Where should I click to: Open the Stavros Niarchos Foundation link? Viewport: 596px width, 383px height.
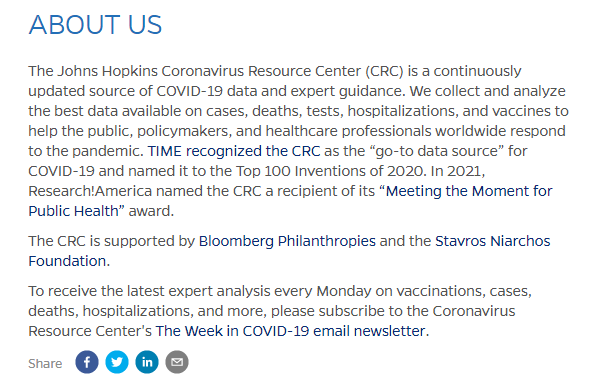tap(493, 241)
